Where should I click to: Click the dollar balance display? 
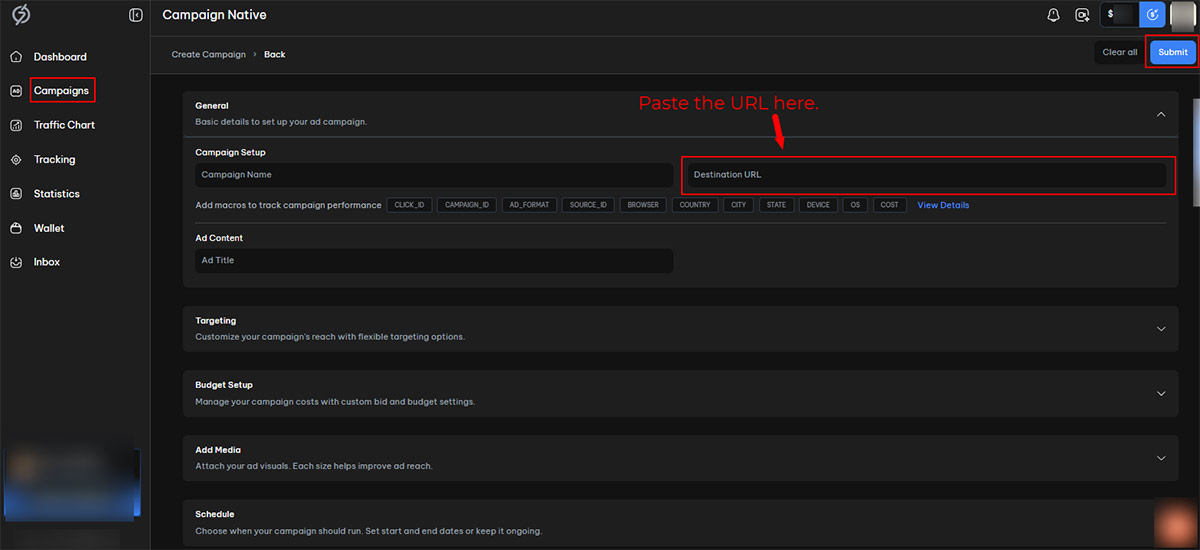pos(1120,15)
